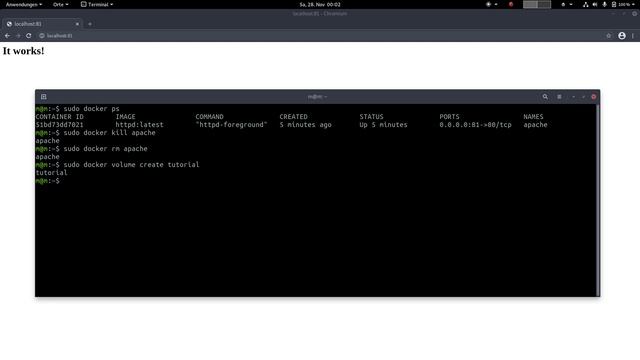640x360 pixels.
Task: Click the microphone icon in system tray
Action: point(604,4)
